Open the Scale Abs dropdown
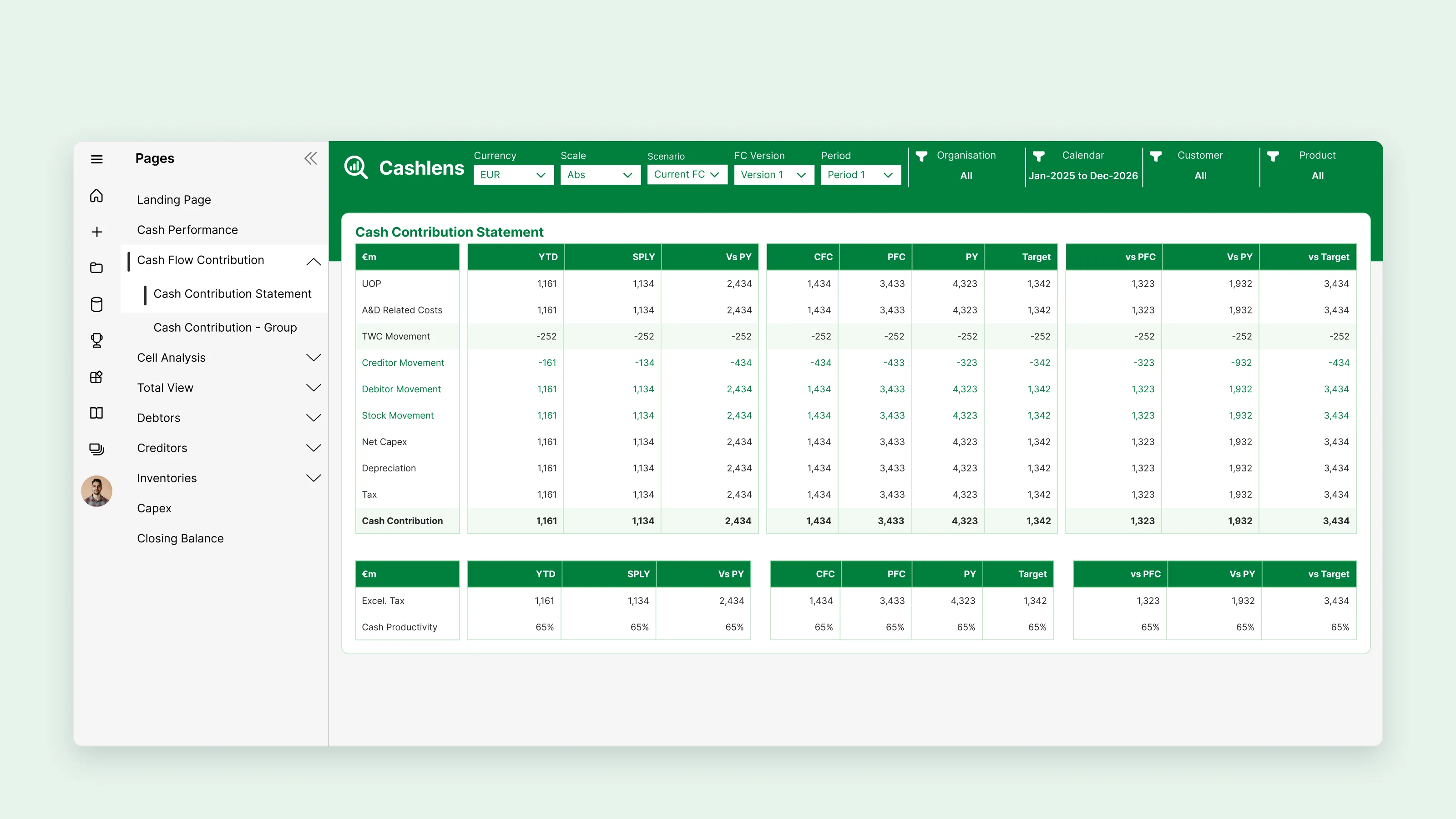The width and height of the screenshot is (1456, 819). [x=600, y=175]
